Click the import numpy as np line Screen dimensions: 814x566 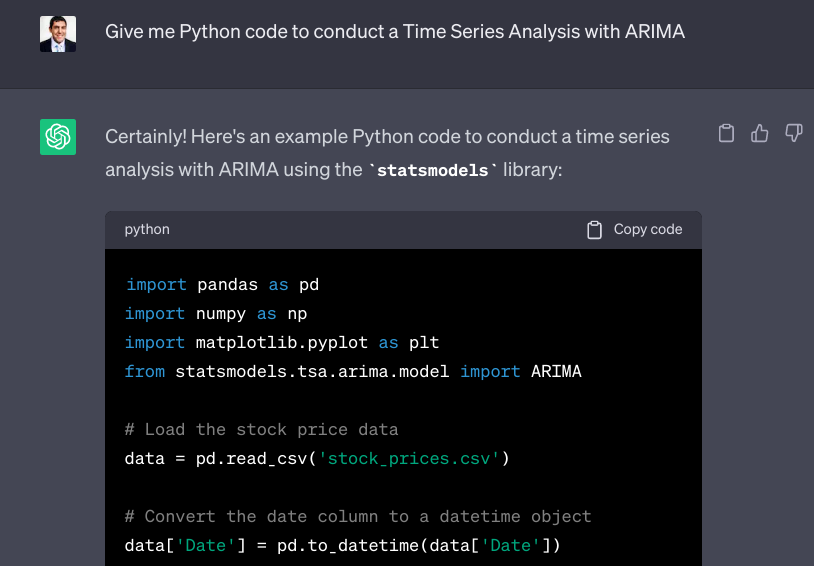click(x=216, y=314)
